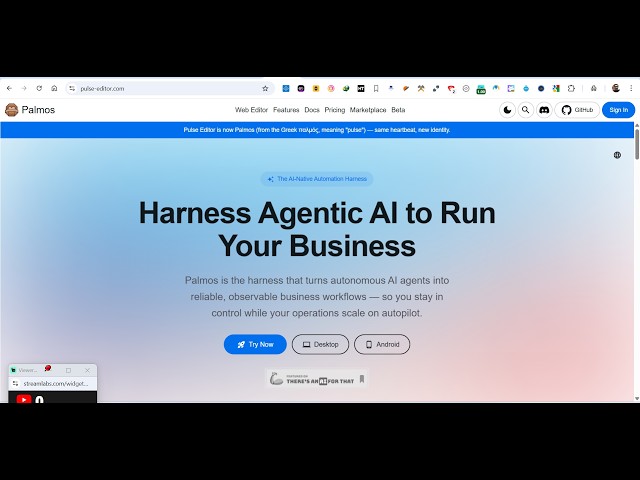The image size is (640, 480).
Task: Select the Desktop download button
Action: [320, 344]
